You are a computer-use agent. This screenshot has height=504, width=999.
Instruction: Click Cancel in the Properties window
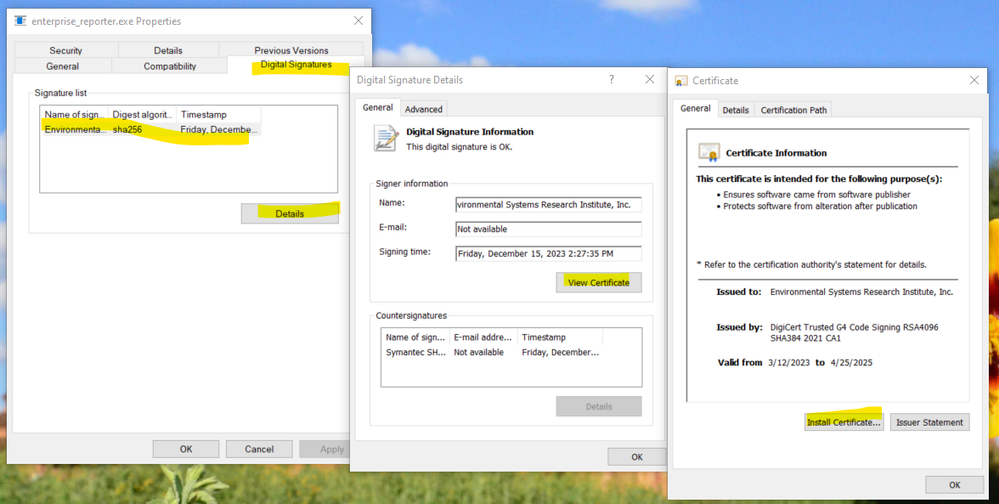click(259, 449)
